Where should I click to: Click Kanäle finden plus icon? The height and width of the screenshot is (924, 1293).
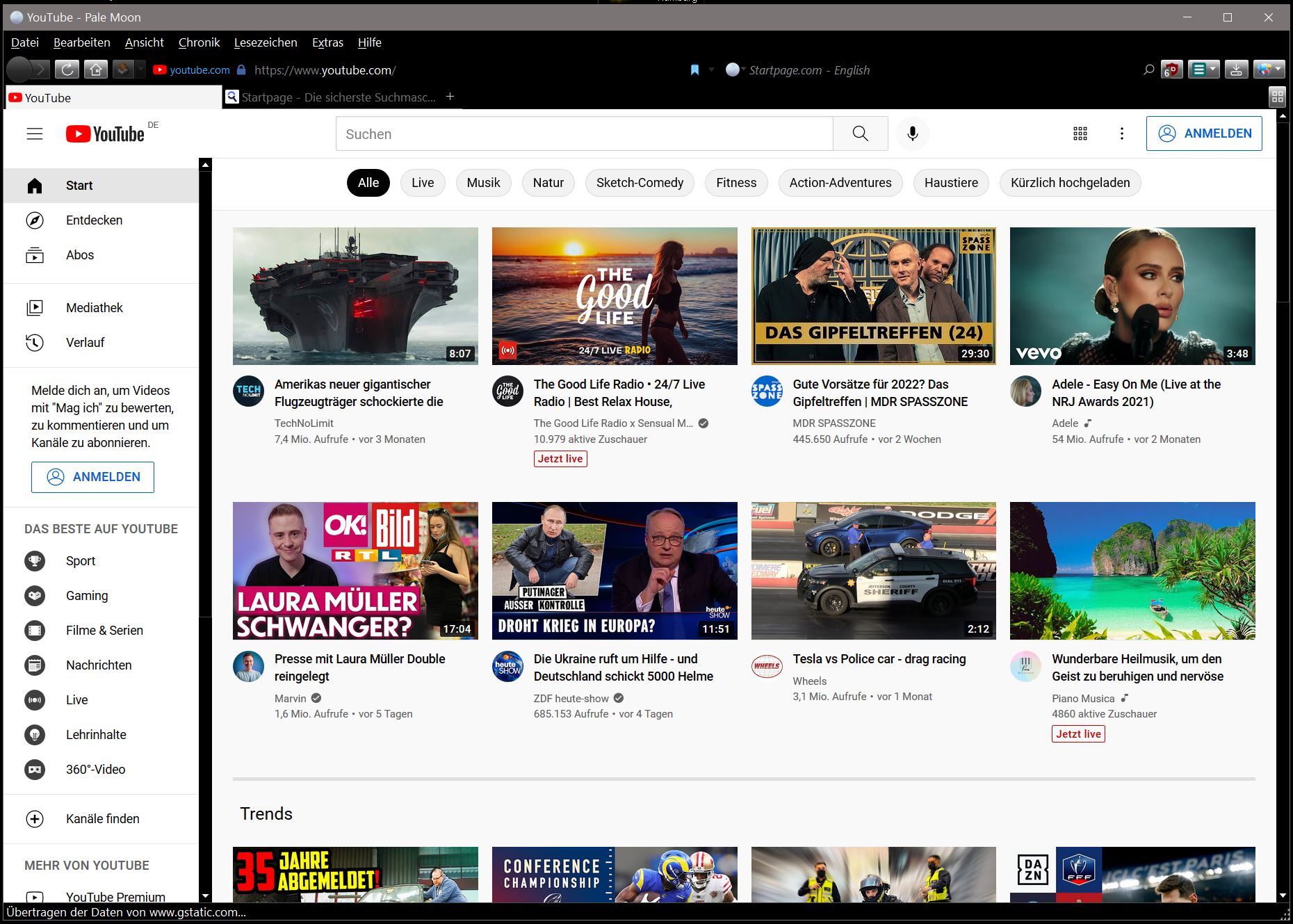point(35,819)
